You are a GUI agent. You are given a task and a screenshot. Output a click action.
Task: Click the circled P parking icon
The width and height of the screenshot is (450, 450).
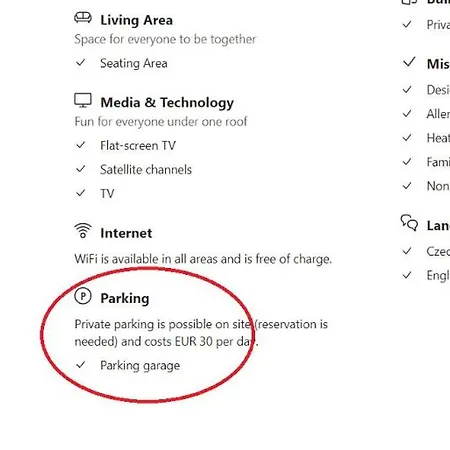[83, 296]
